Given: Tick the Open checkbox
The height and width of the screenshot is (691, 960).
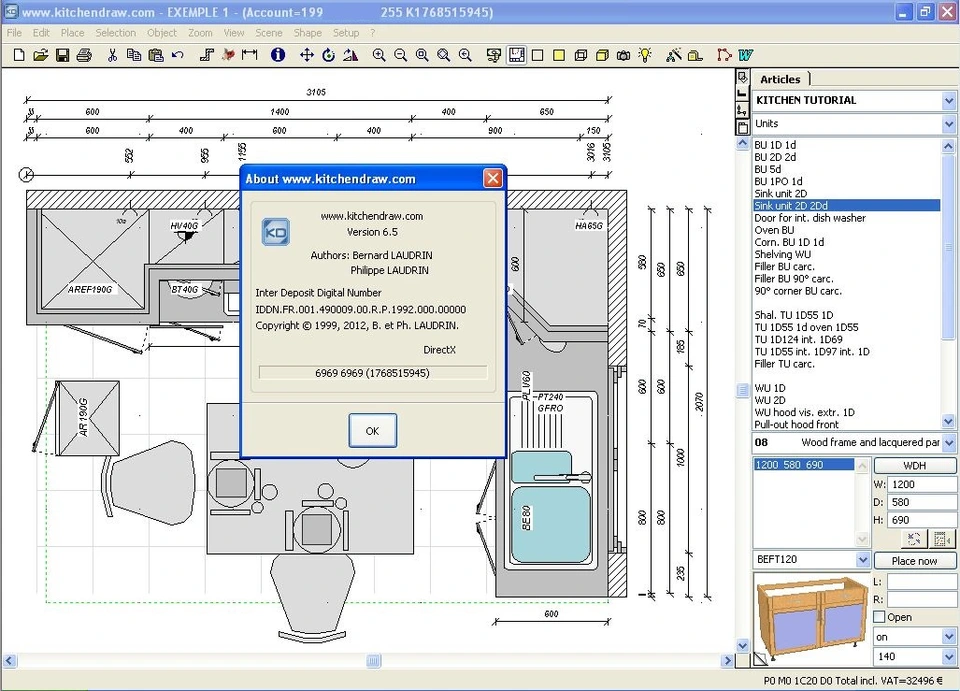Looking at the screenshot, I should [x=879, y=617].
